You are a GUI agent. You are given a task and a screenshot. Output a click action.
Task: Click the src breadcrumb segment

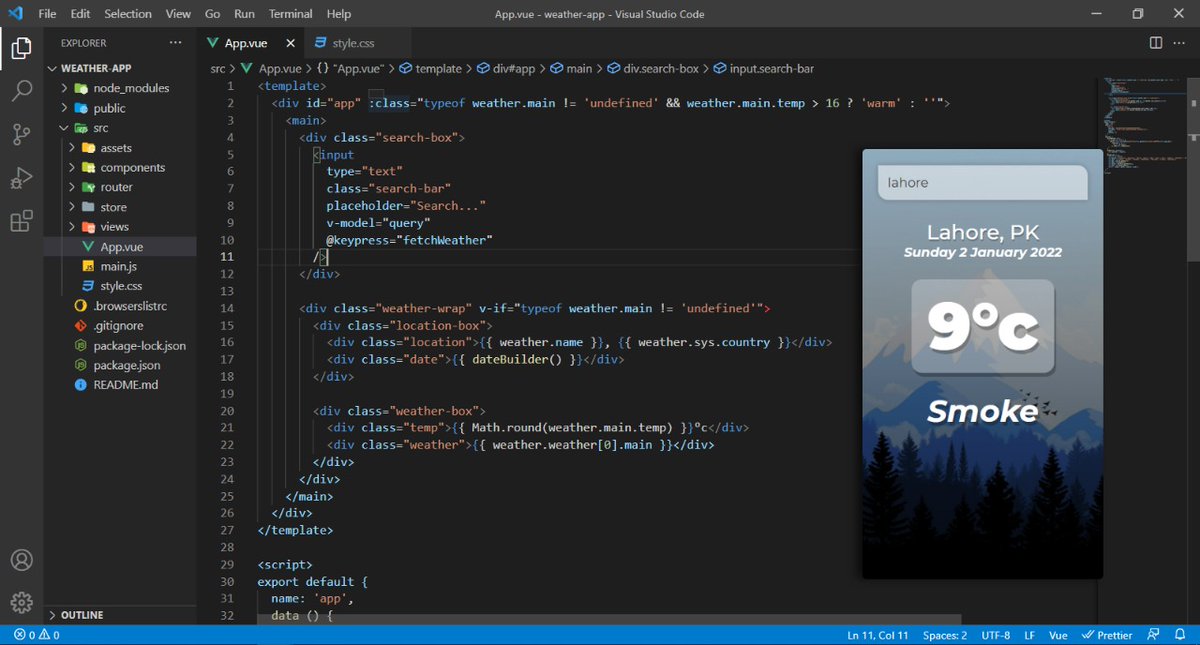[x=218, y=69]
